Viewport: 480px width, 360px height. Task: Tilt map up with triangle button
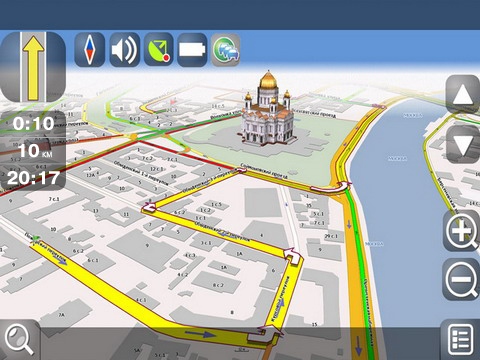click(x=463, y=94)
